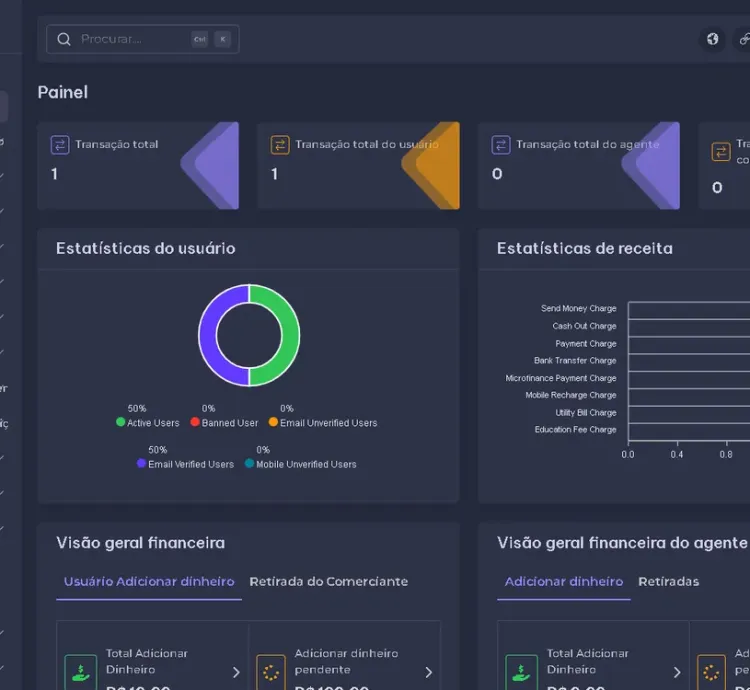Toggle Mobile Unverified Users teal dot
This screenshot has height=690, width=750.
click(249, 463)
